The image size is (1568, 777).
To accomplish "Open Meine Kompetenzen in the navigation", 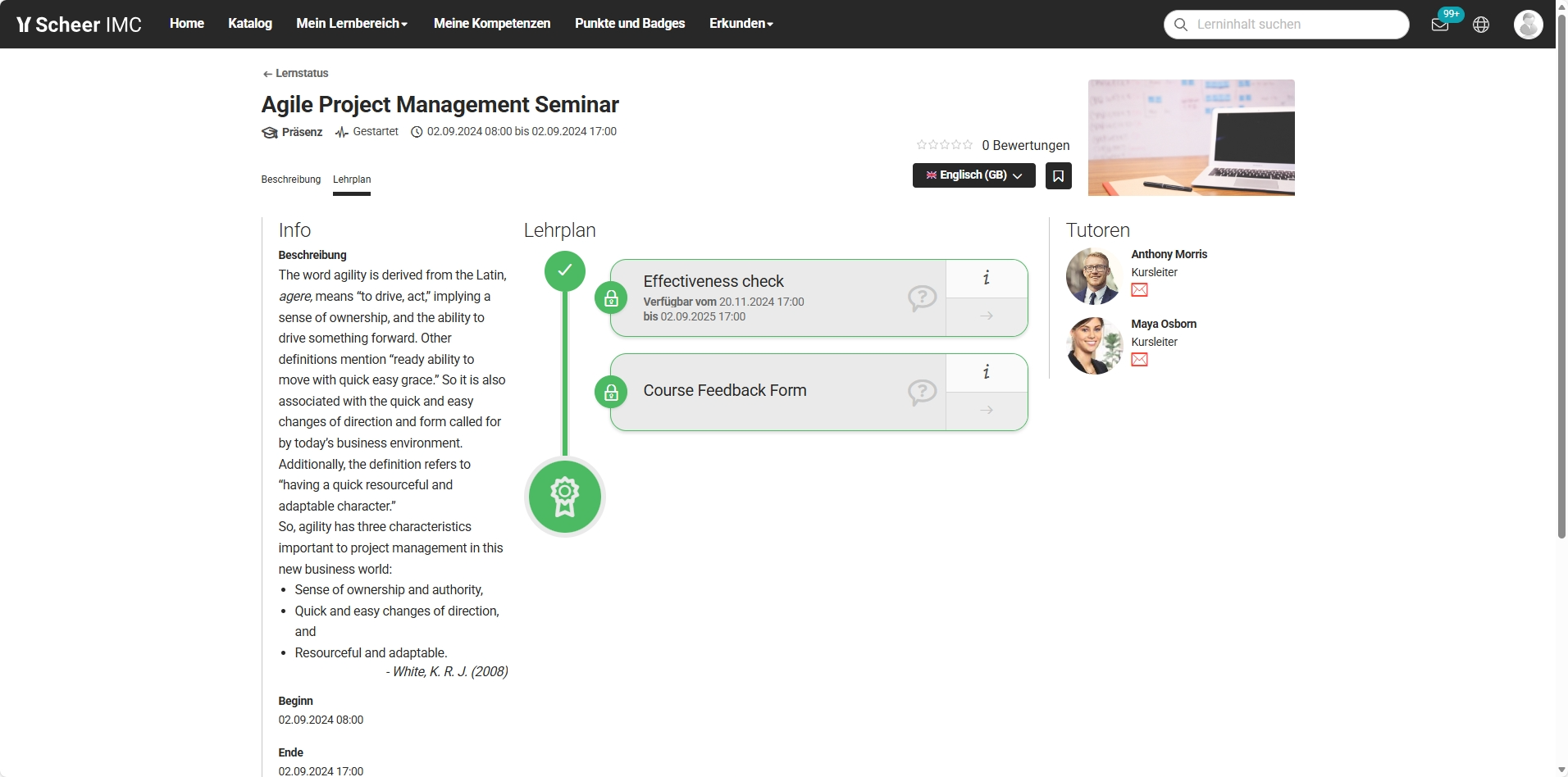I will coord(492,24).
